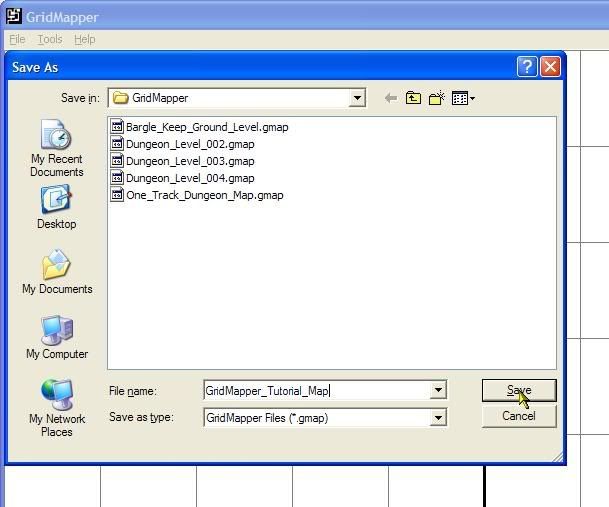
Task: Click the Dungeon_Level_004 file icon
Action: click(117, 178)
